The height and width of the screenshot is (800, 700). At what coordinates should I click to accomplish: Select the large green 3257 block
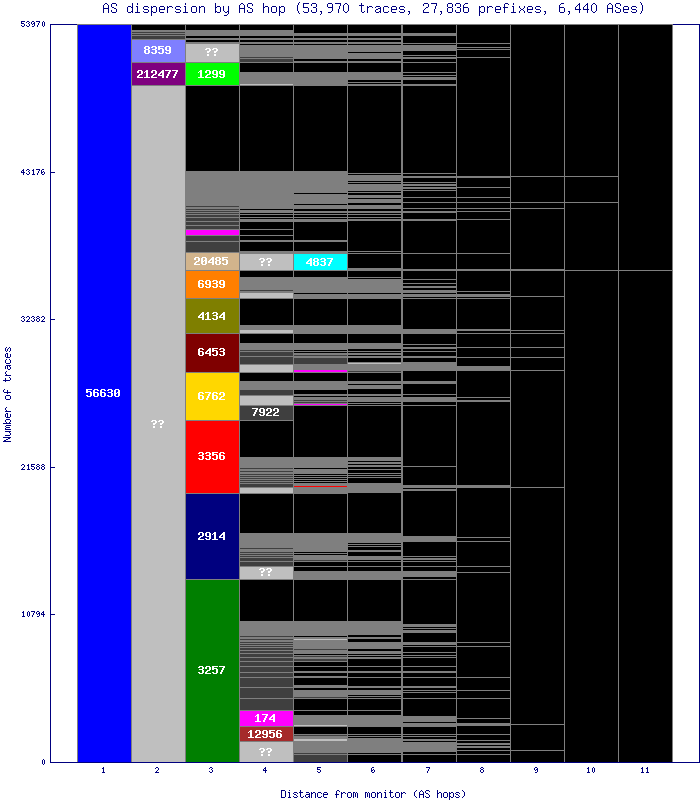212,669
